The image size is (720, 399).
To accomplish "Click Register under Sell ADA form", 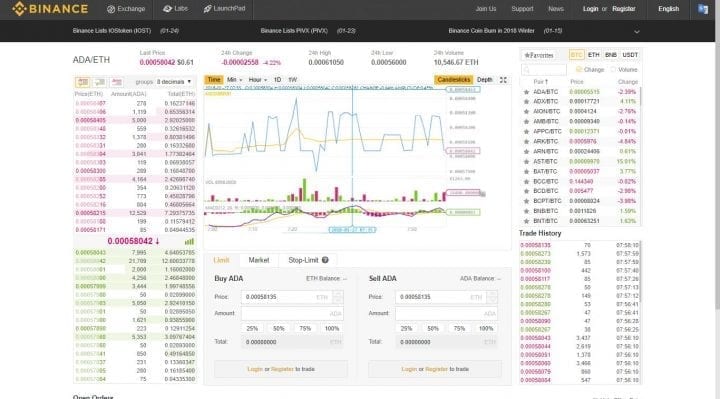I will pyautogui.click(x=436, y=369).
